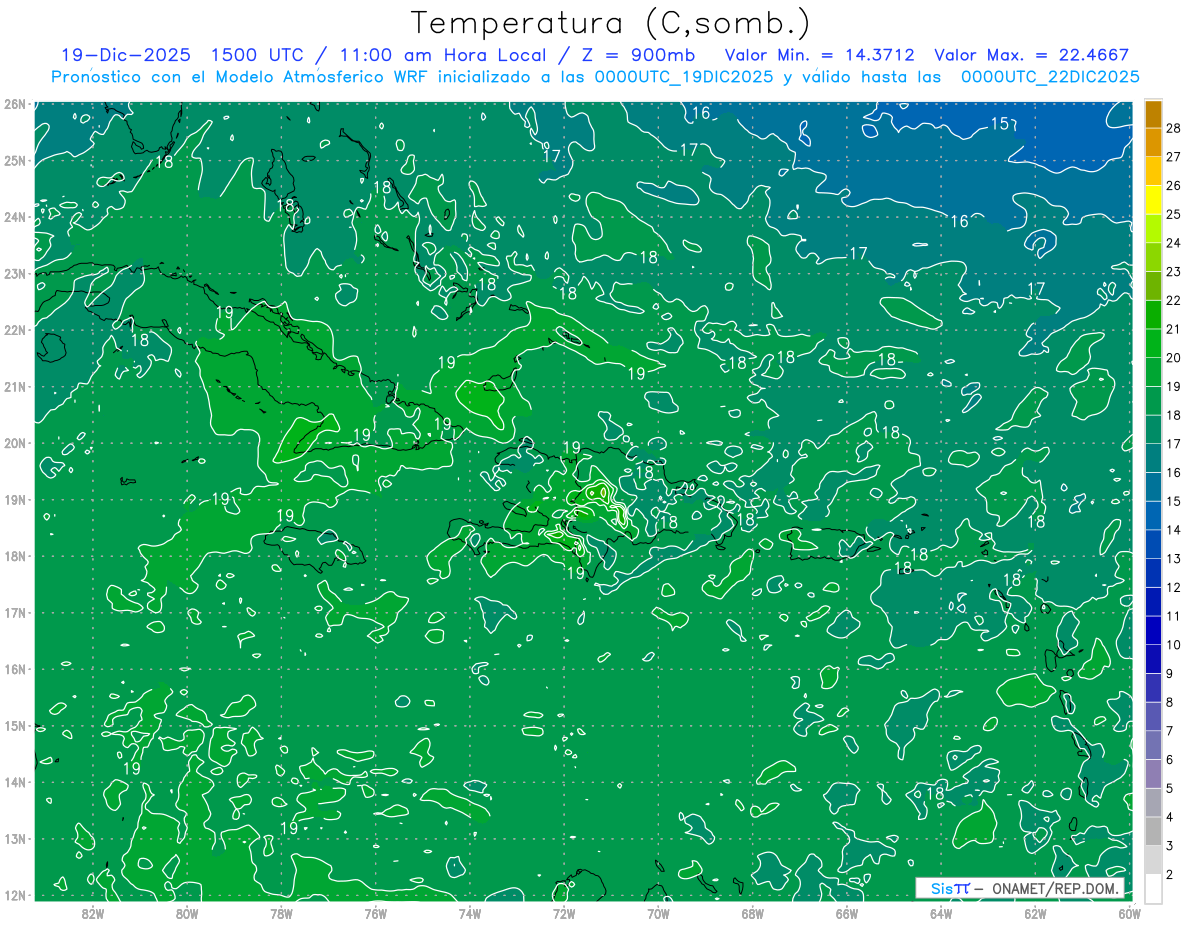Click the '19N' latitude axis label
Viewport: 1200px width, 927px height.
[16, 499]
